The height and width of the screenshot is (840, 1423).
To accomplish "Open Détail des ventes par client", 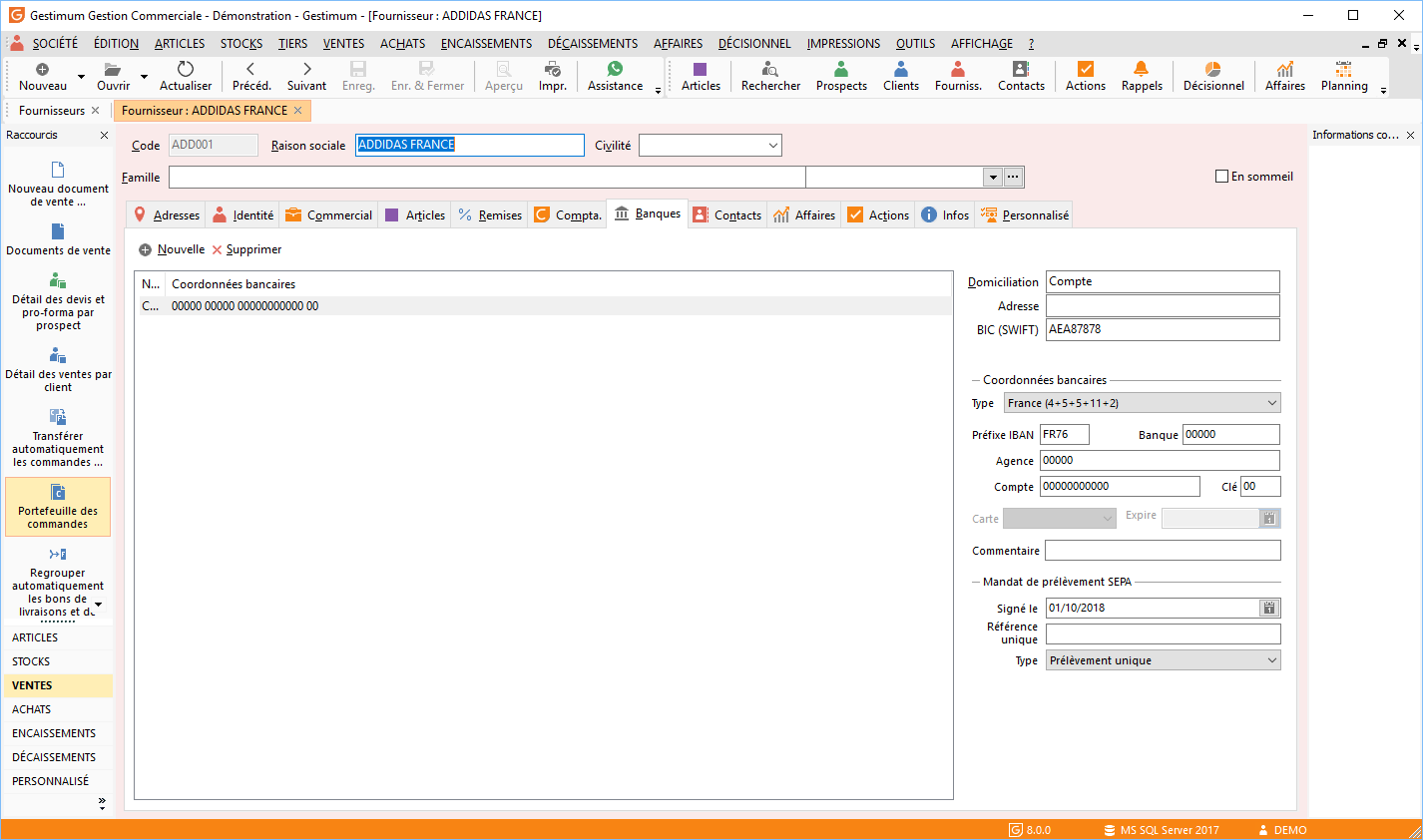I will pyautogui.click(x=58, y=369).
